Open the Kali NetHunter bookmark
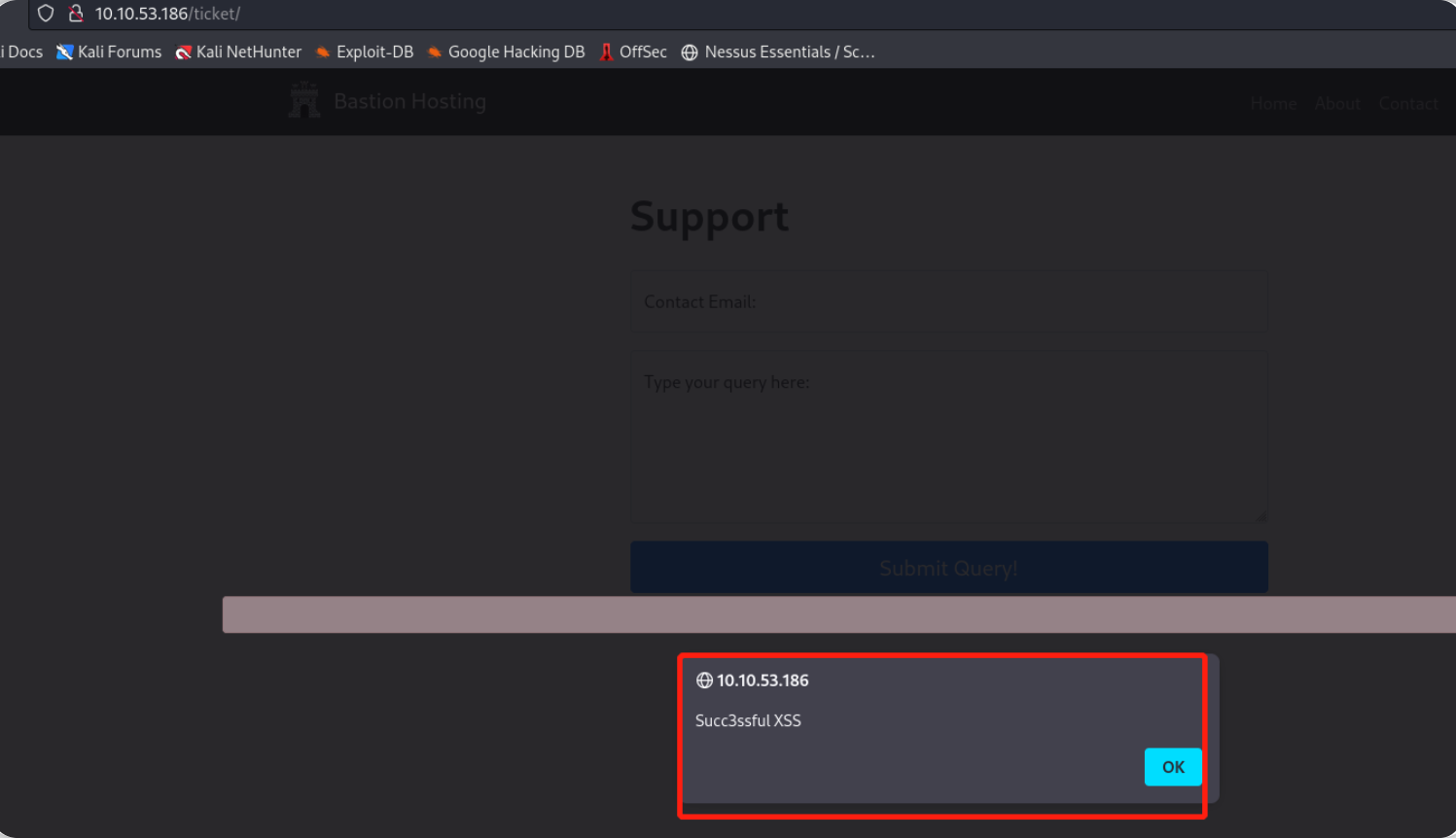This screenshot has height=838, width=1456. coord(238,52)
